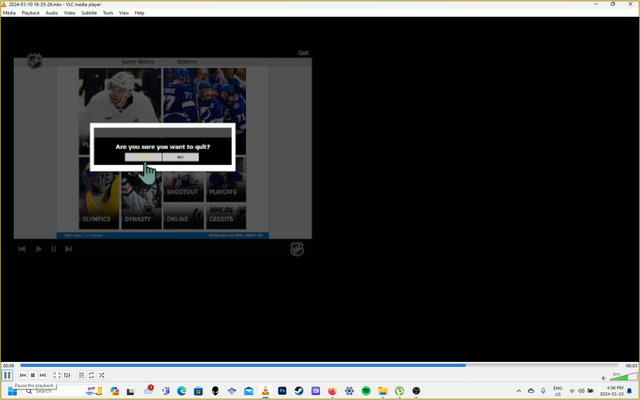Click NO in the quit confirmation dialog
The height and width of the screenshot is (400, 640).
point(180,157)
